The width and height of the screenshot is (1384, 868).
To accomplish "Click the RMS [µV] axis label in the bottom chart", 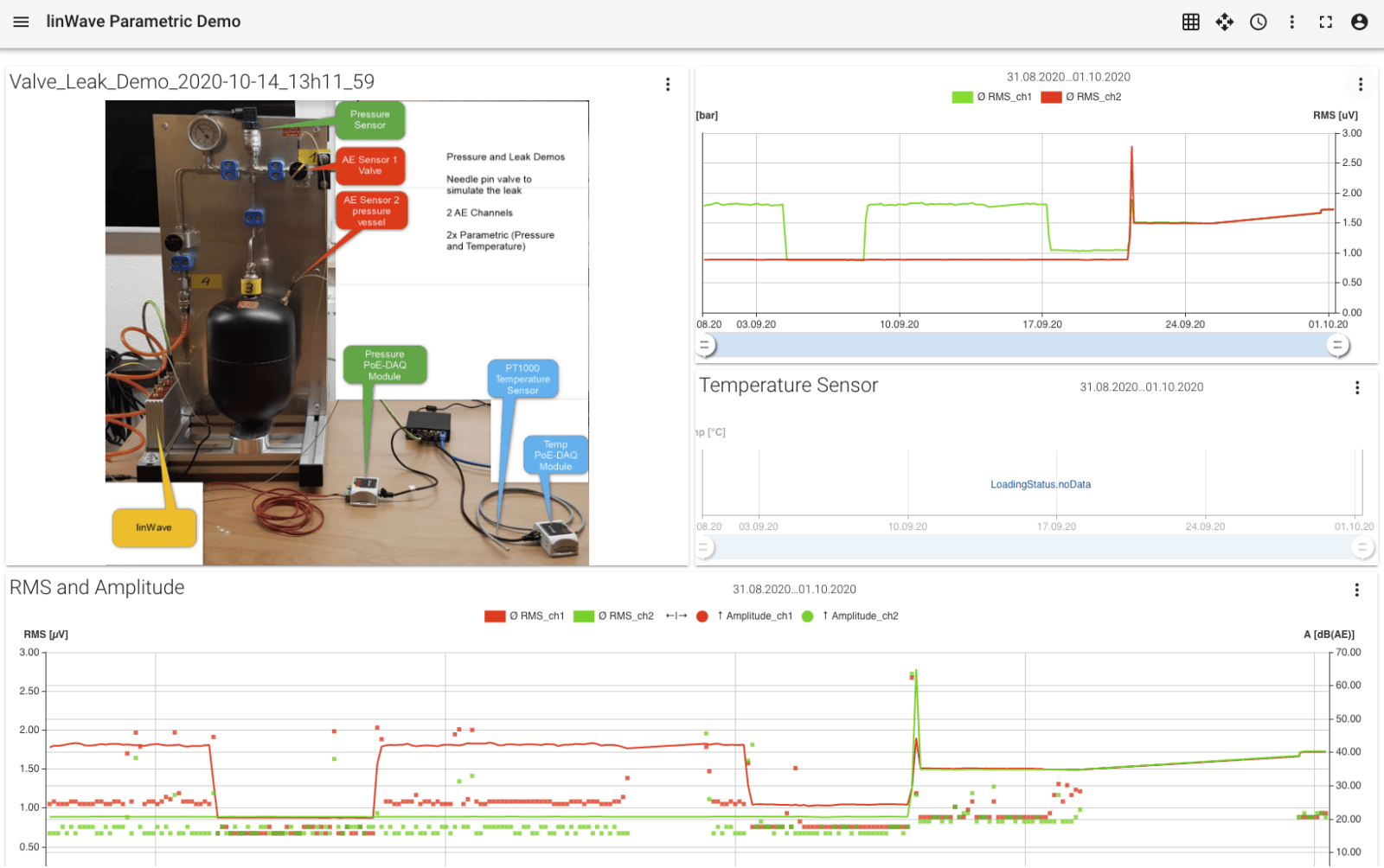I will coord(46,635).
